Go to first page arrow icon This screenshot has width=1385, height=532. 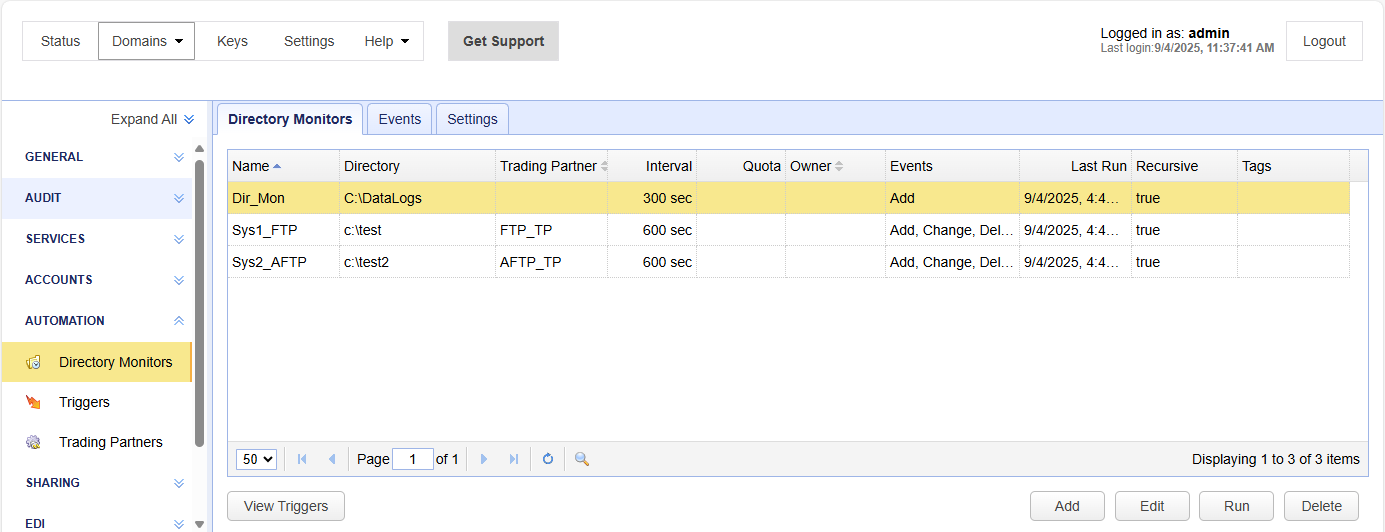(302, 459)
